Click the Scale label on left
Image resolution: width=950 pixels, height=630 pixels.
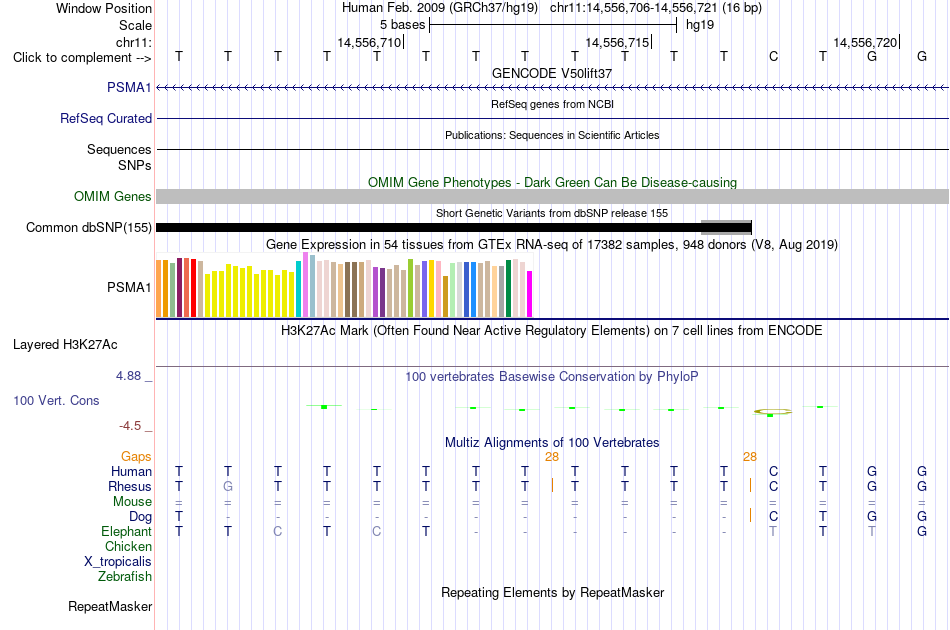pyautogui.click(x=135, y=25)
